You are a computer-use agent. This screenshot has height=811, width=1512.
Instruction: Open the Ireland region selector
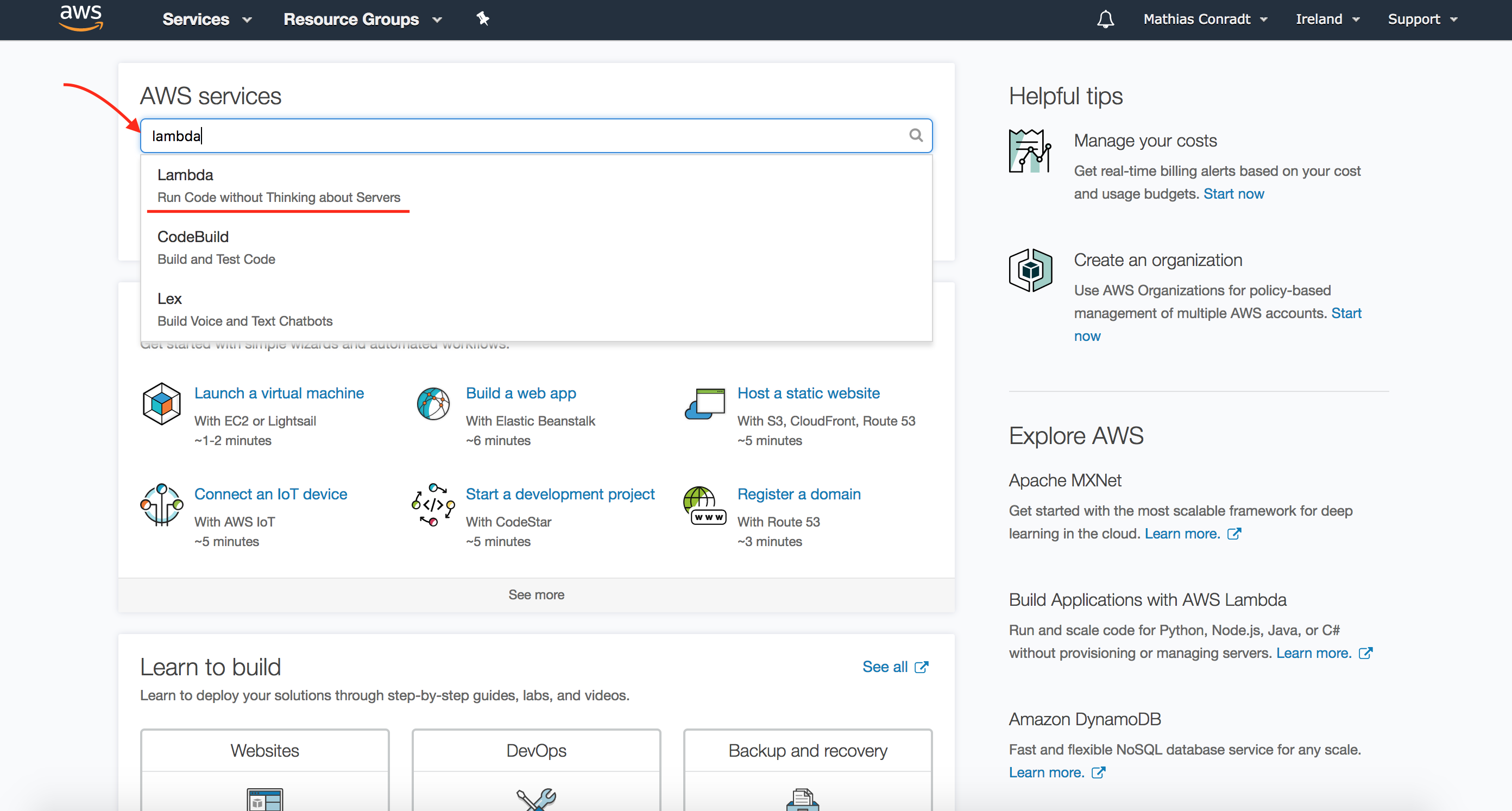(1328, 20)
